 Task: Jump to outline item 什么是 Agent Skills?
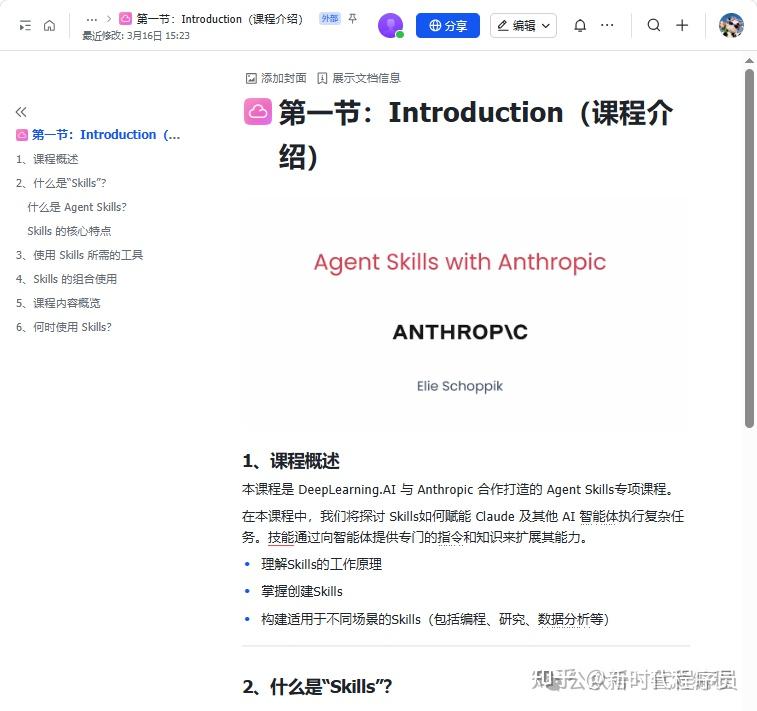click(x=77, y=207)
